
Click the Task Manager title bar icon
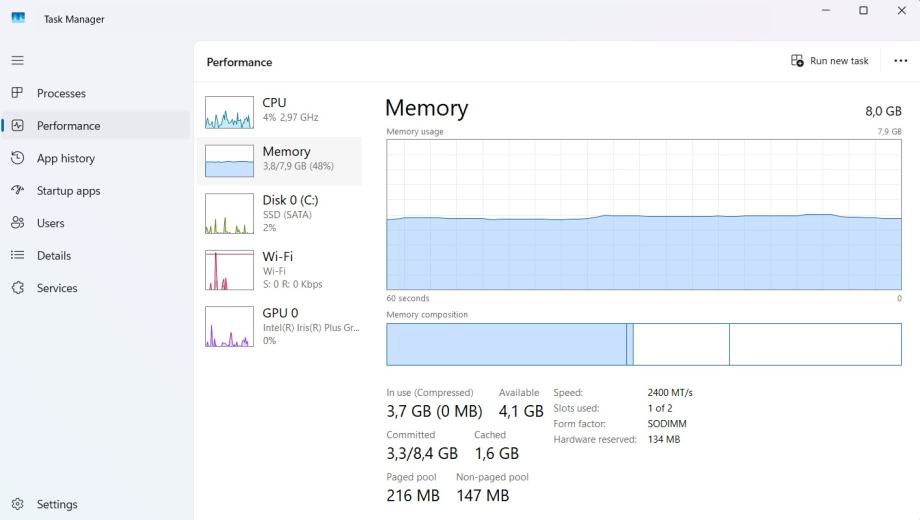(18, 18)
